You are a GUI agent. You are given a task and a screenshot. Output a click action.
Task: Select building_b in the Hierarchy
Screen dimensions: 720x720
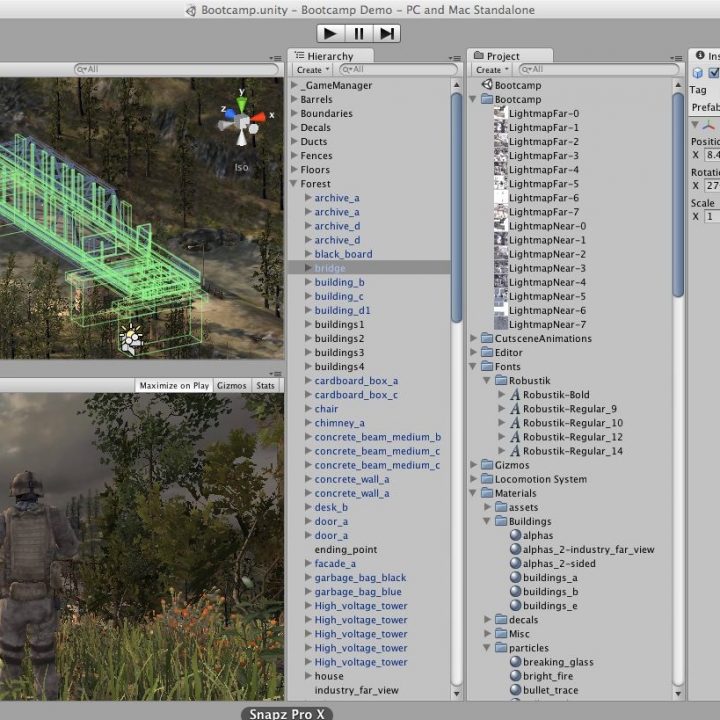tap(339, 282)
